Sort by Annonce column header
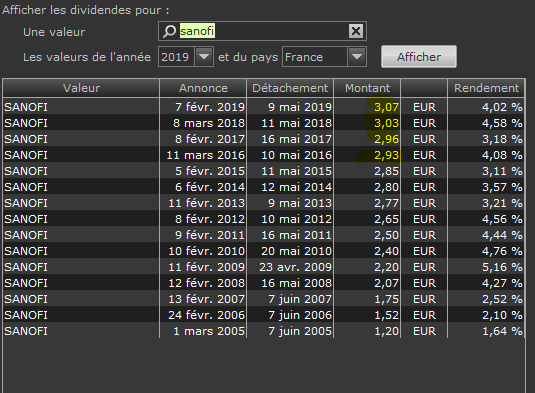The image size is (535, 393). click(203, 88)
